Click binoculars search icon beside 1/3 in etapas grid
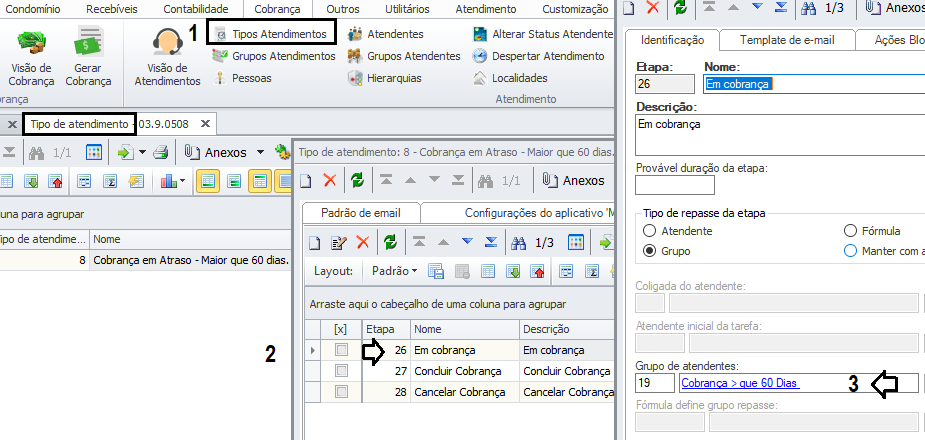This screenshot has height=440, width=925. (x=519, y=242)
